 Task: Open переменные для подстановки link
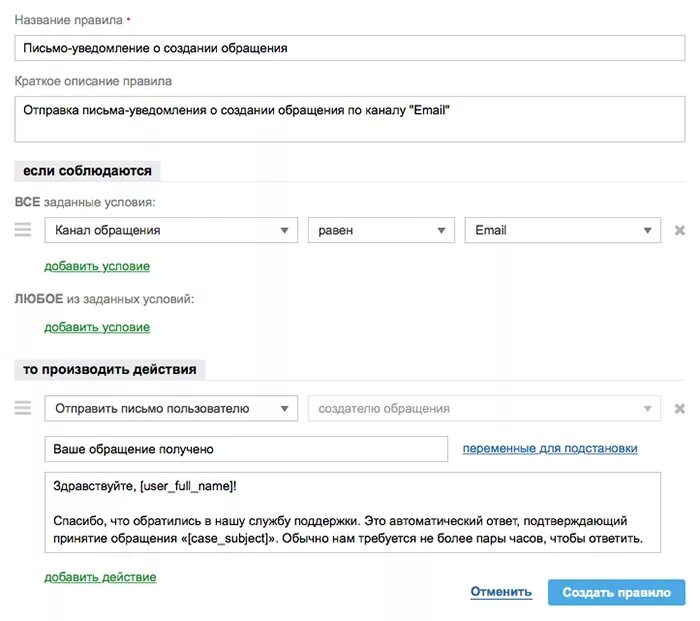coord(550,448)
